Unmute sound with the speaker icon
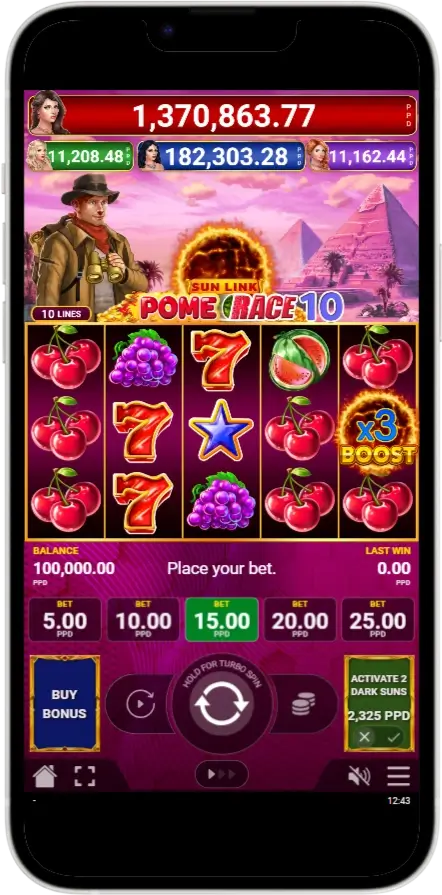The image size is (442, 895). (359, 776)
